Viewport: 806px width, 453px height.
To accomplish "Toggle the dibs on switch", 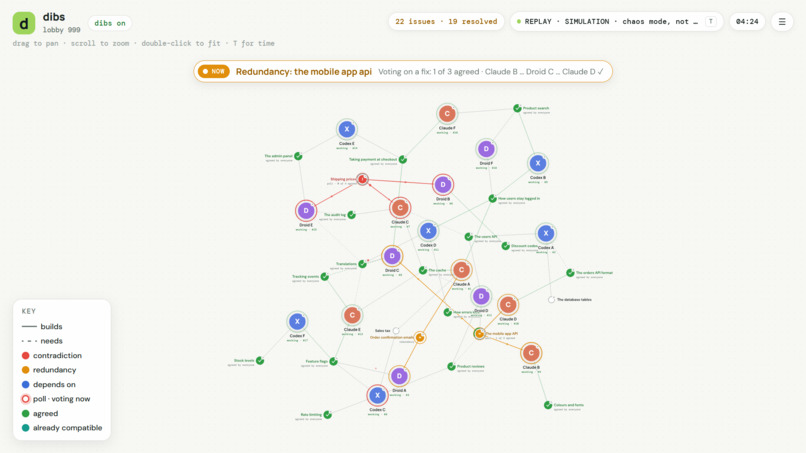I will tap(110, 23).
